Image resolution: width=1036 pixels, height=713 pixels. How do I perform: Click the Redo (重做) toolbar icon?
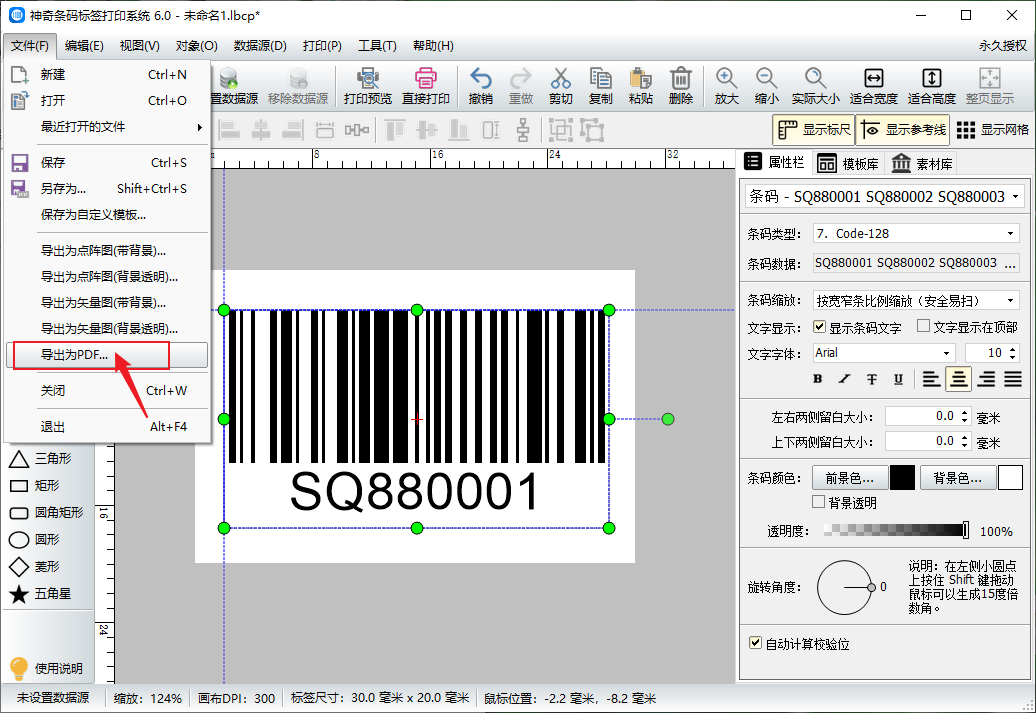click(521, 86)
